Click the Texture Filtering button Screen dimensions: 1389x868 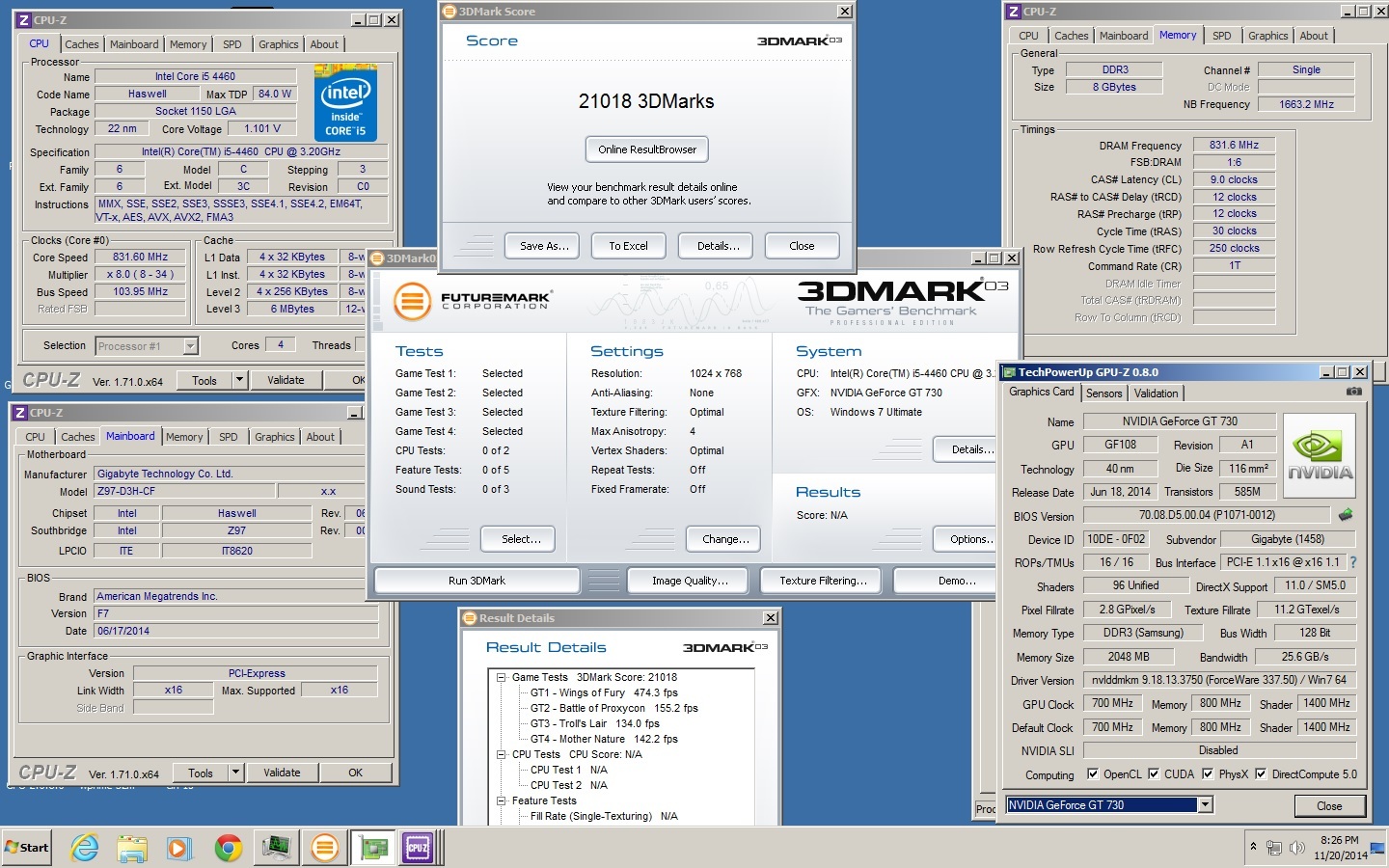pyautogui.click(x=823, y=581)
